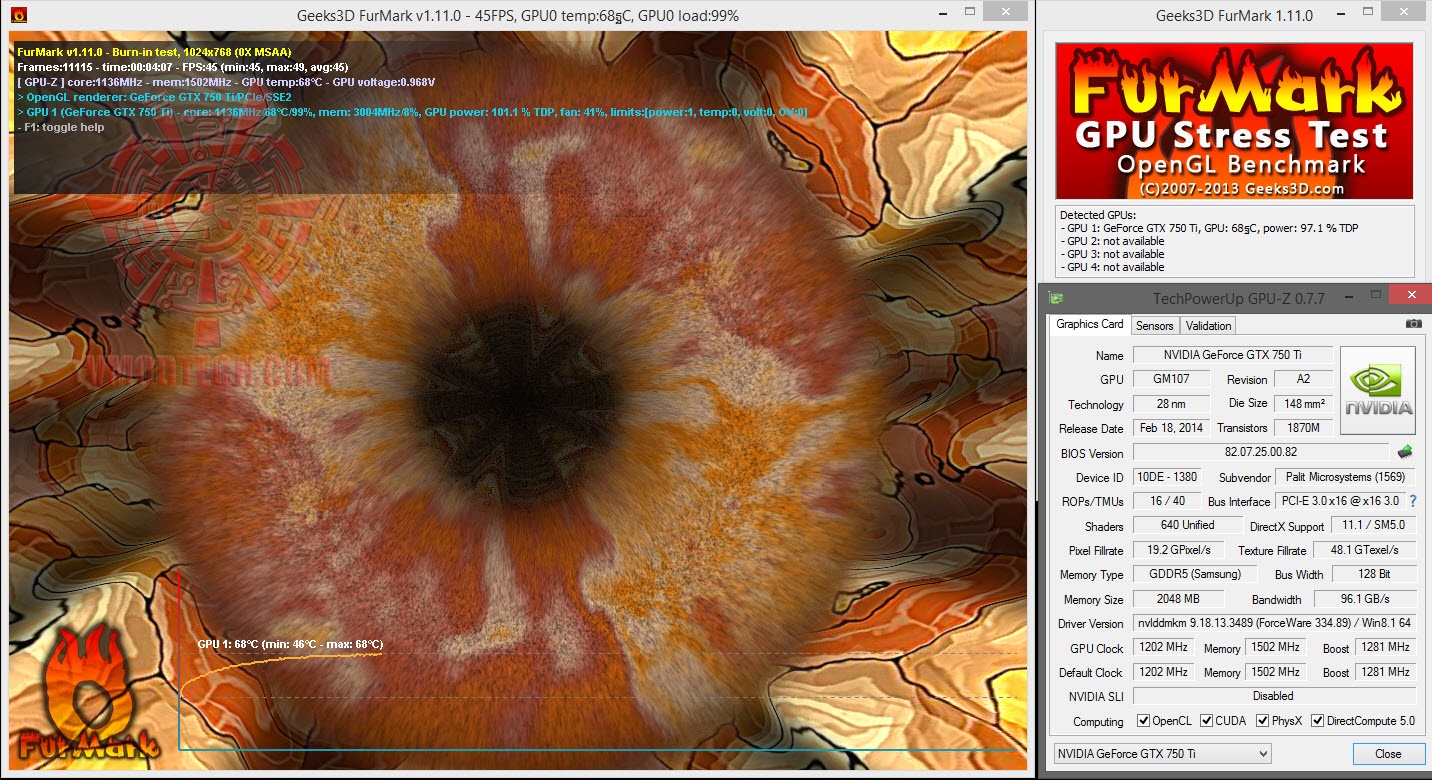Click the NVIDIA logo in GPU-Z

[x=1378, y=391]
